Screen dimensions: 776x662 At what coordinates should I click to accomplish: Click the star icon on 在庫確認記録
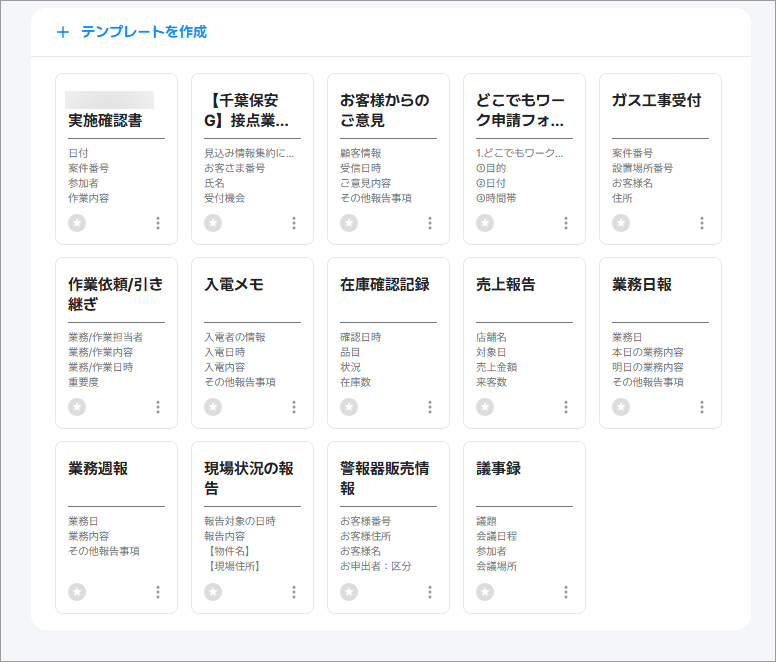point(349,407)
